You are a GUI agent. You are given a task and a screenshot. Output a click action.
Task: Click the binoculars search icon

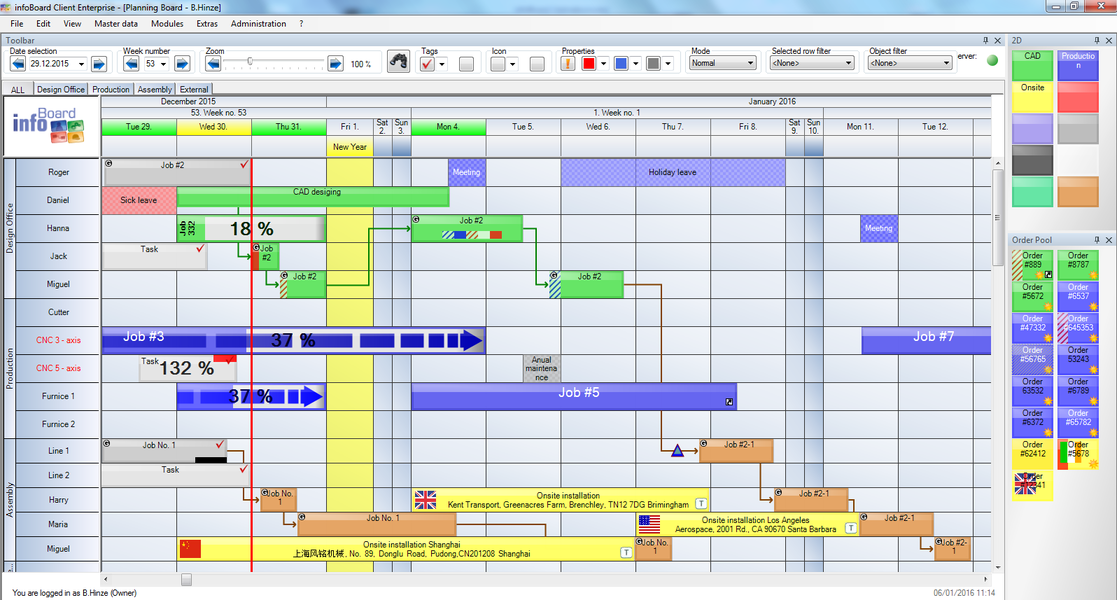coord(399,62)
